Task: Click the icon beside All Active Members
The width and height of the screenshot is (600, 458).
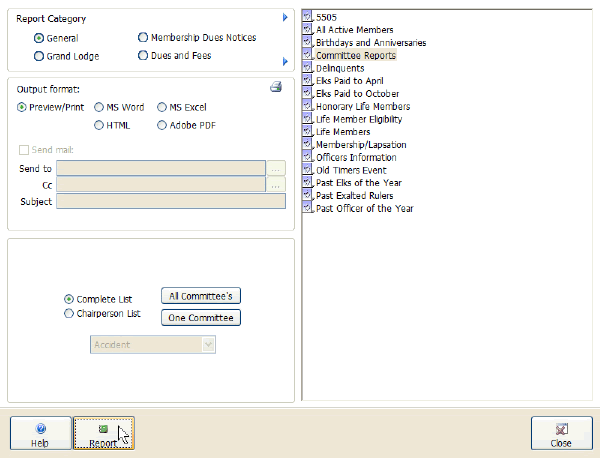Action: coord(307,31)
